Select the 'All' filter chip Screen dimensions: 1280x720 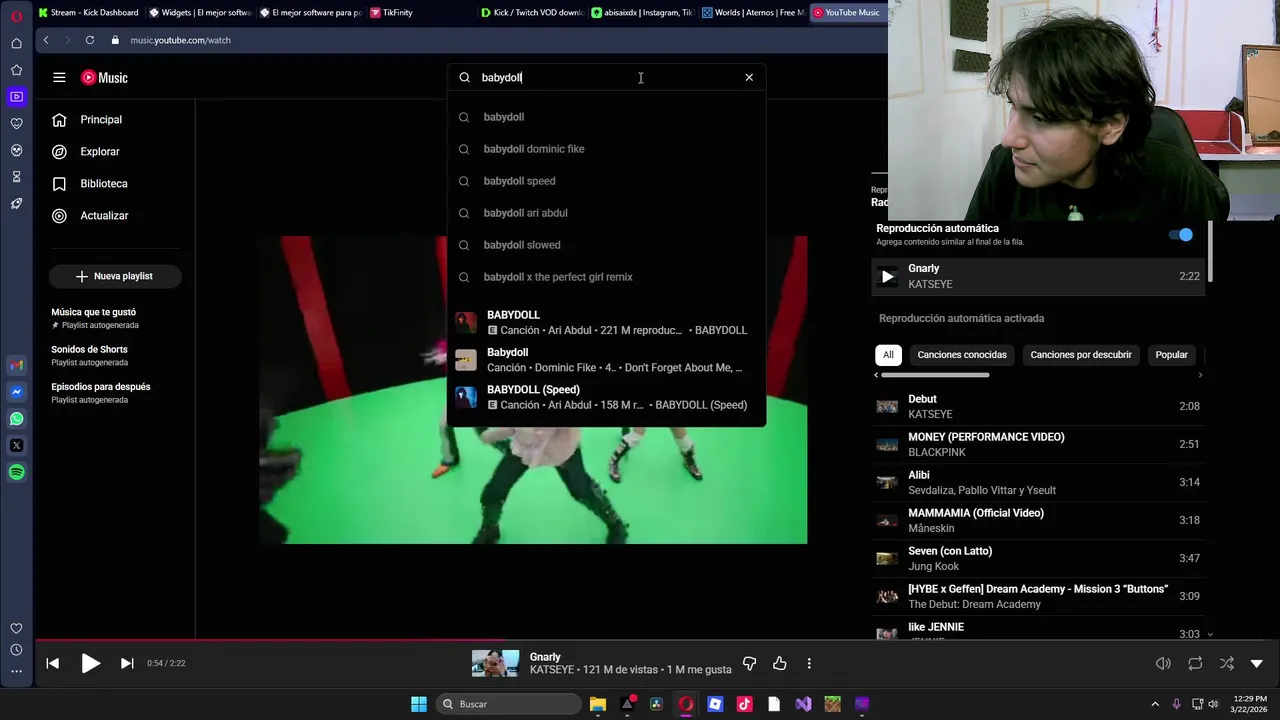pyautogui.click(x=888, y=355)
